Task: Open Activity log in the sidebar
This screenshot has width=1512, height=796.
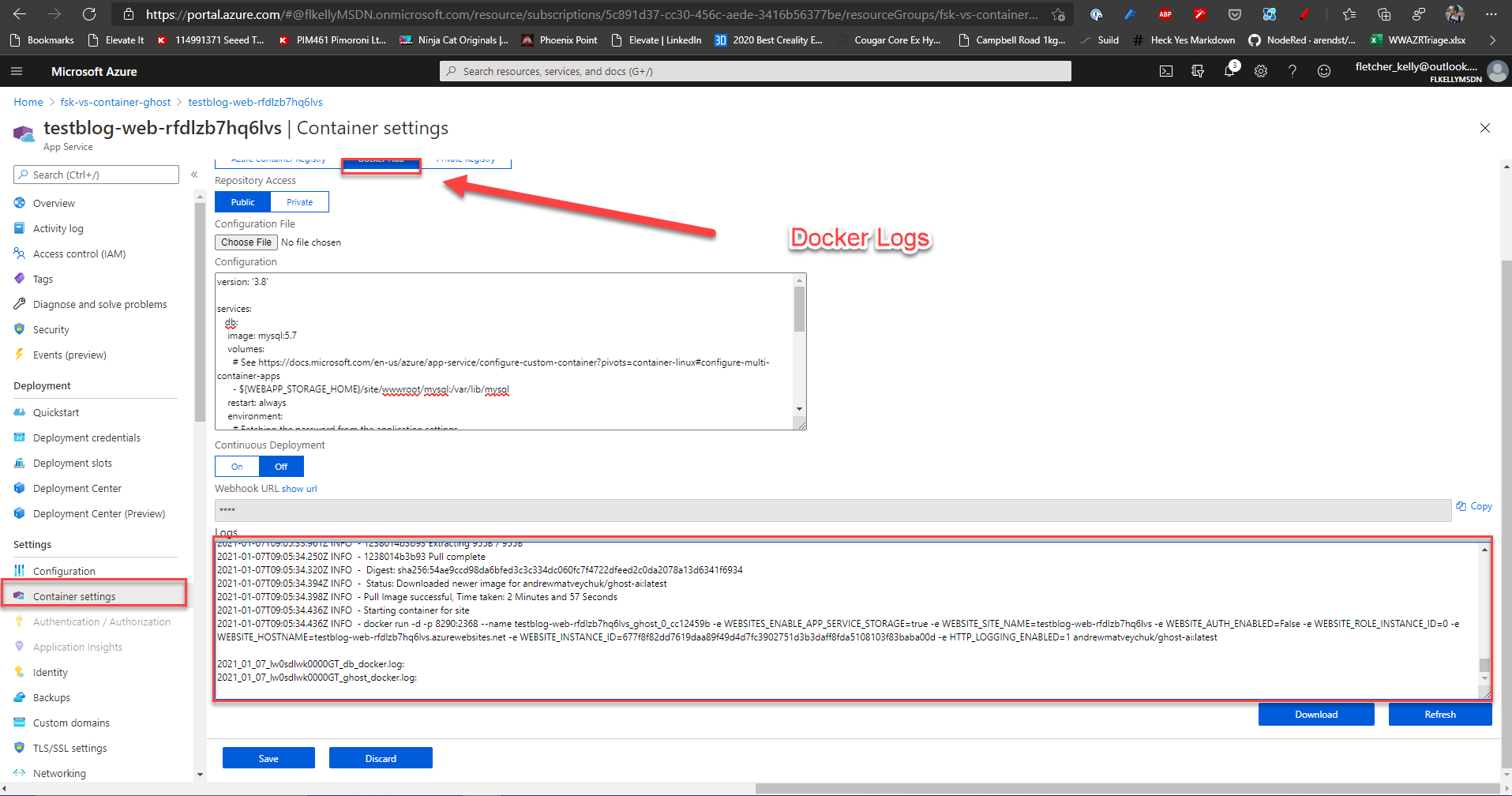Action: [58, 228]
